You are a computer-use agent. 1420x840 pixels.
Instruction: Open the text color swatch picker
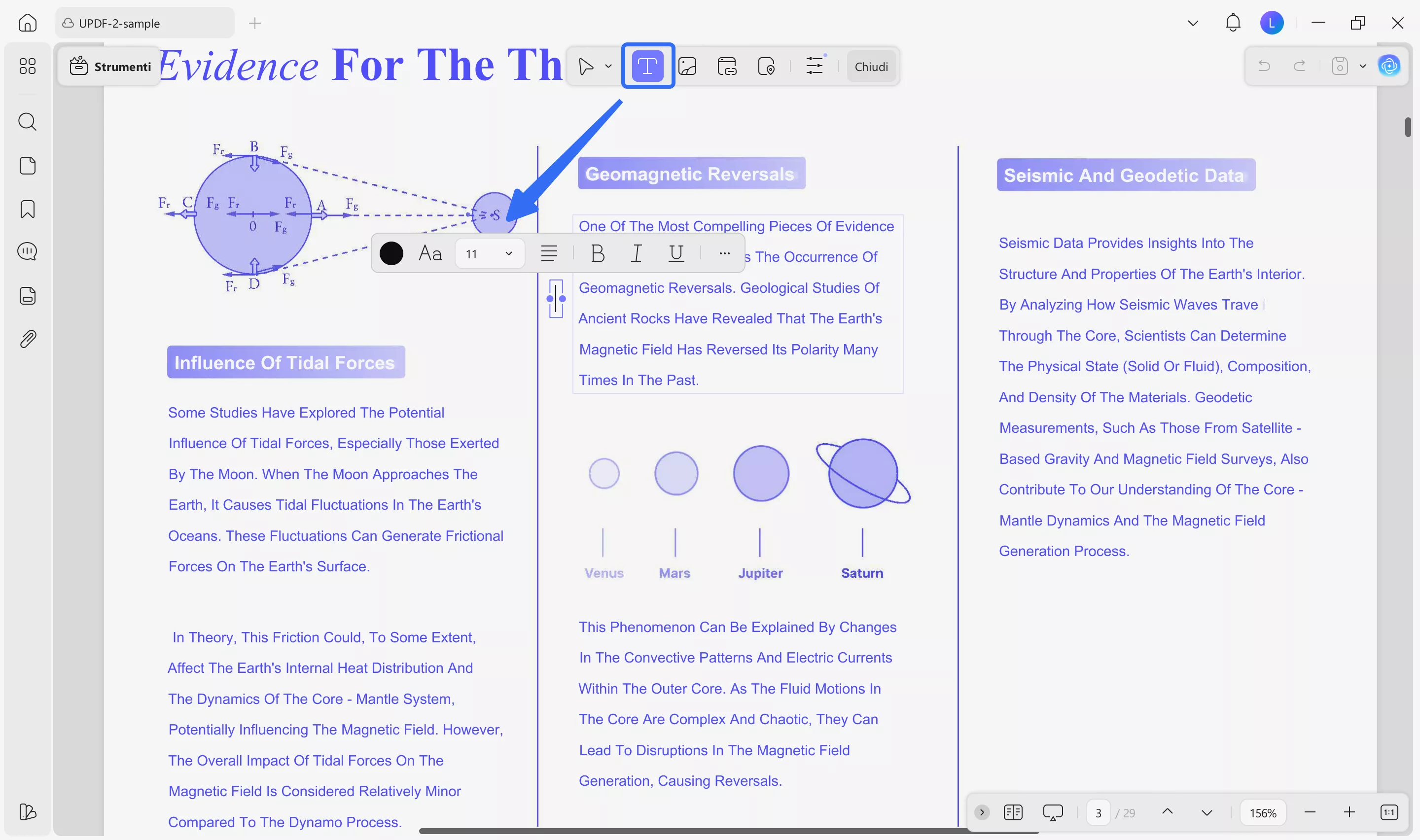coord(391,253)
